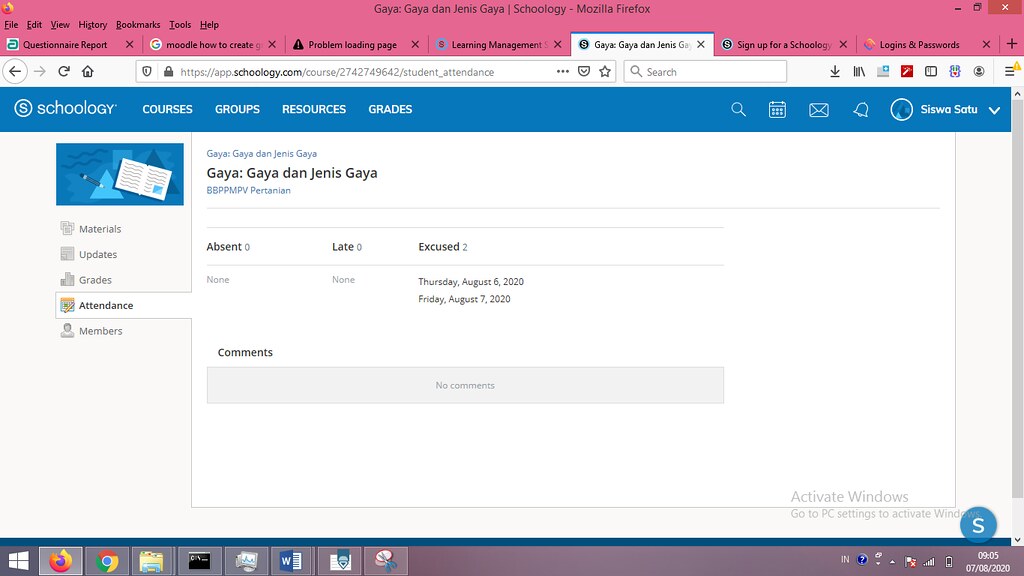Viewport: 1024px width, 576px height.
Task: Focus the Firefox Search field
Action: (705, 72)
